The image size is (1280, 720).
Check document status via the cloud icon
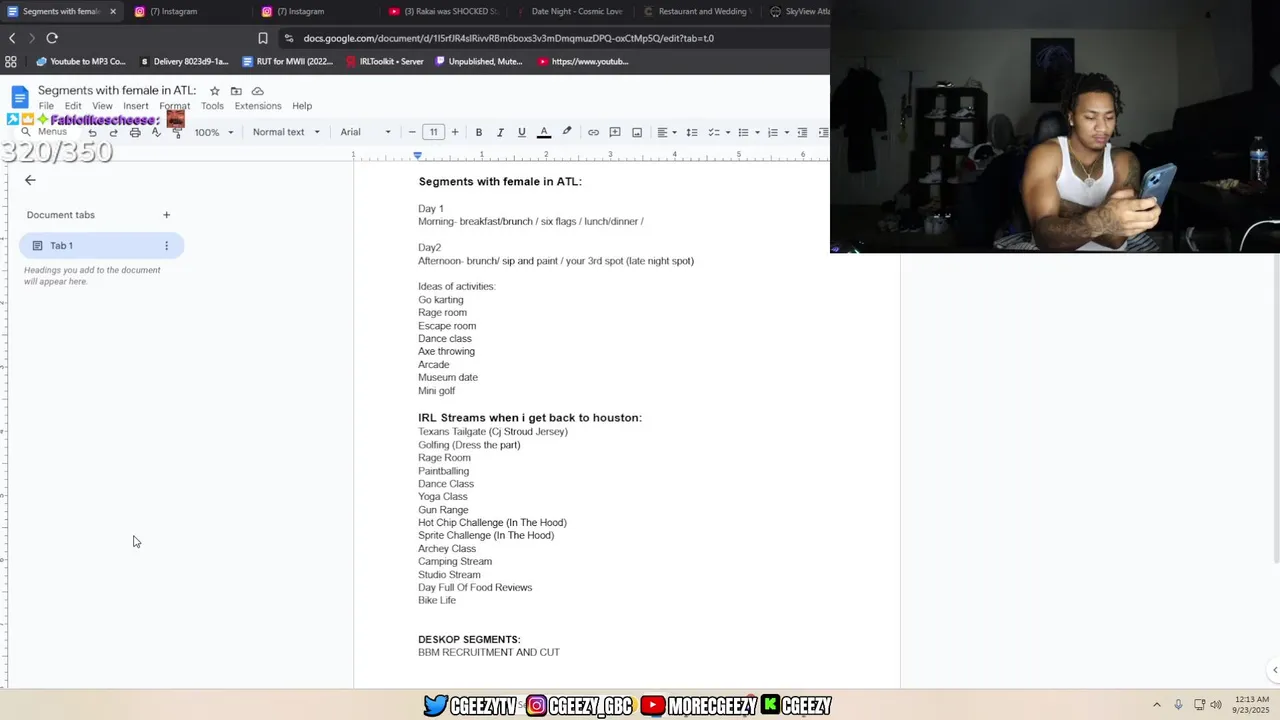pyautogui.click(x=257, y=91)
